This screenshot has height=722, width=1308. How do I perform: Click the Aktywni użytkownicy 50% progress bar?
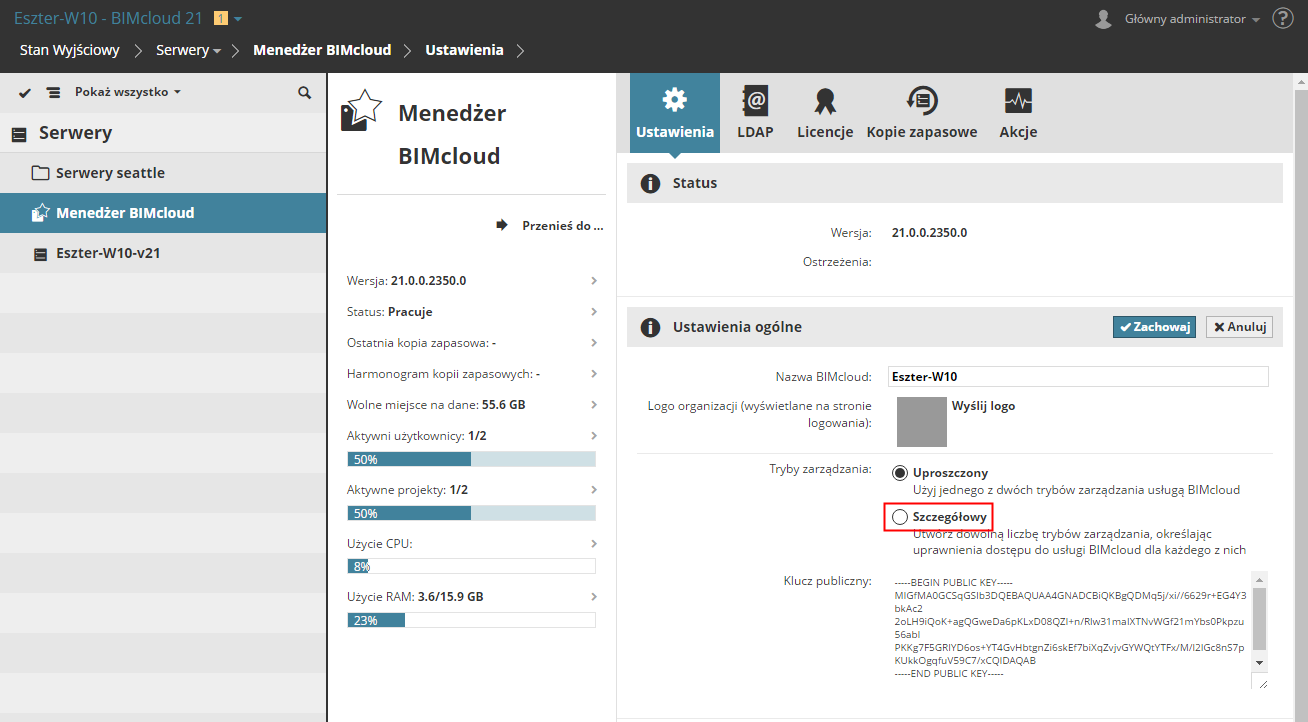[x=471, y=459]
